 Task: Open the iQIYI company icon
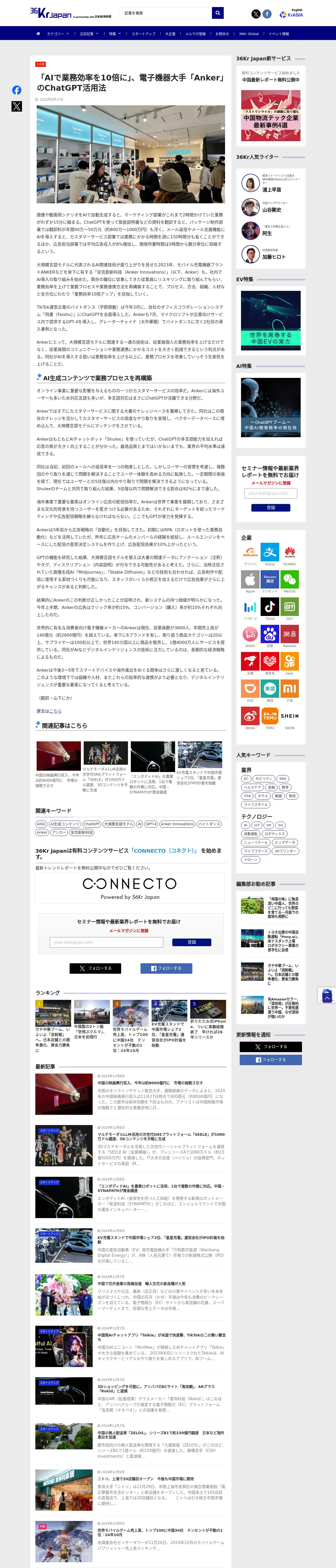tap(290, 607)
